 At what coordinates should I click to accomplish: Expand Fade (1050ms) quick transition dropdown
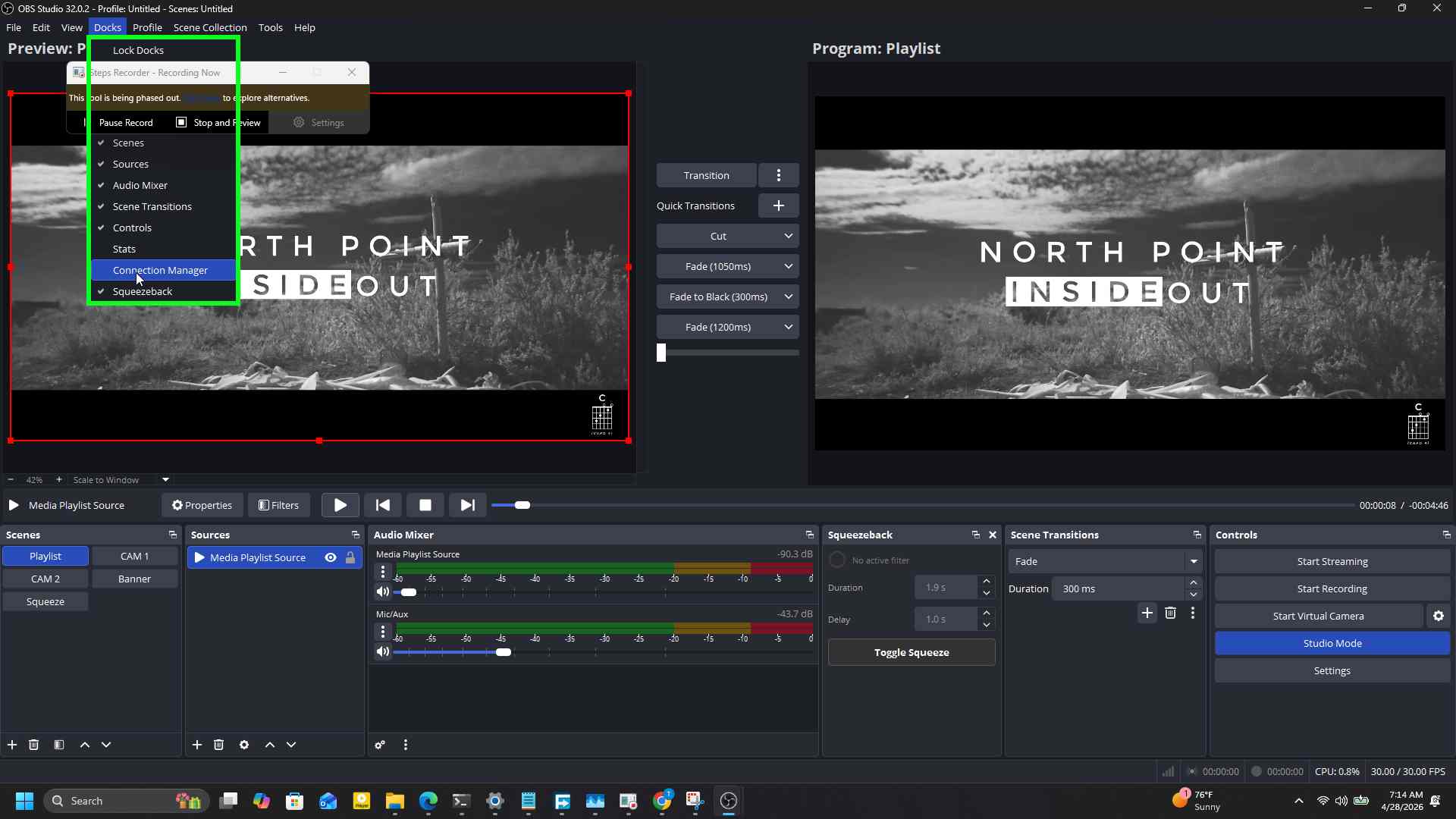click(x=789, y=266)
